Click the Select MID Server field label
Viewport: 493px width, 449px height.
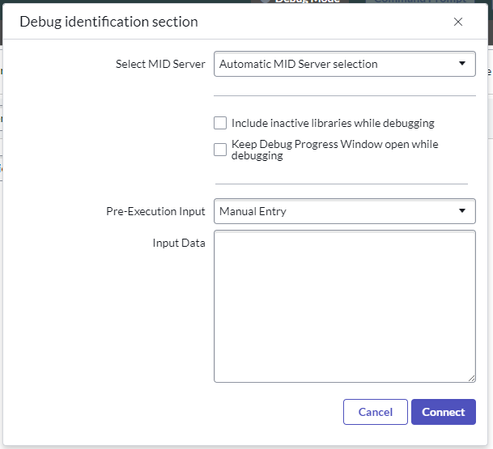[x=160, y=64]
